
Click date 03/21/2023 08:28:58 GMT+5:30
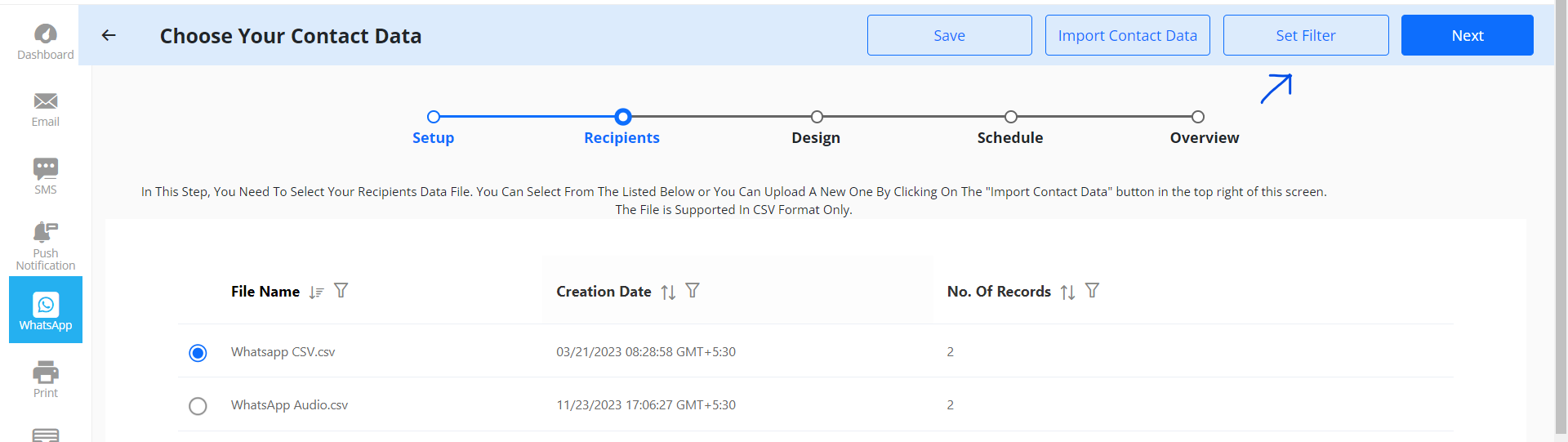[x=646, y=352]
